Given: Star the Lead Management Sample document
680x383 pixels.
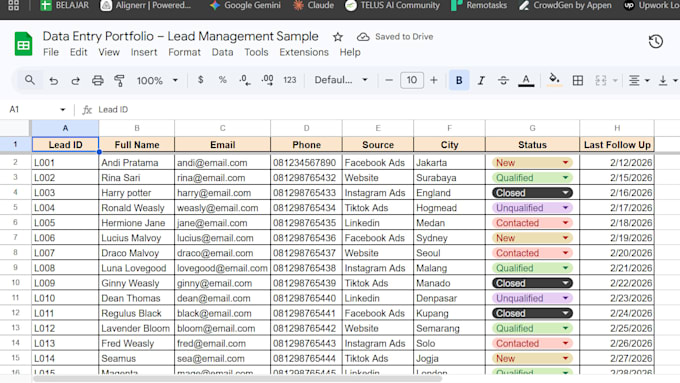Looking at the screenshot, I should (338, 37).
